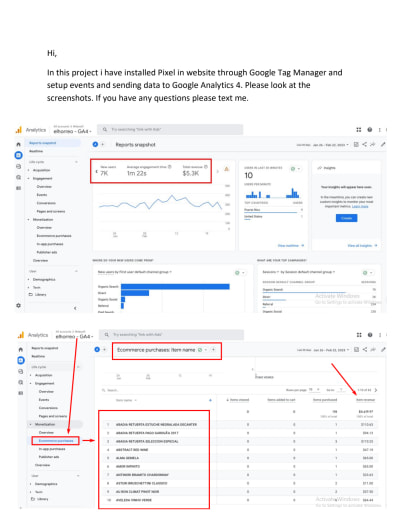Open Ecommerce purchases in upper screenshot sidebar

(54, 236)
